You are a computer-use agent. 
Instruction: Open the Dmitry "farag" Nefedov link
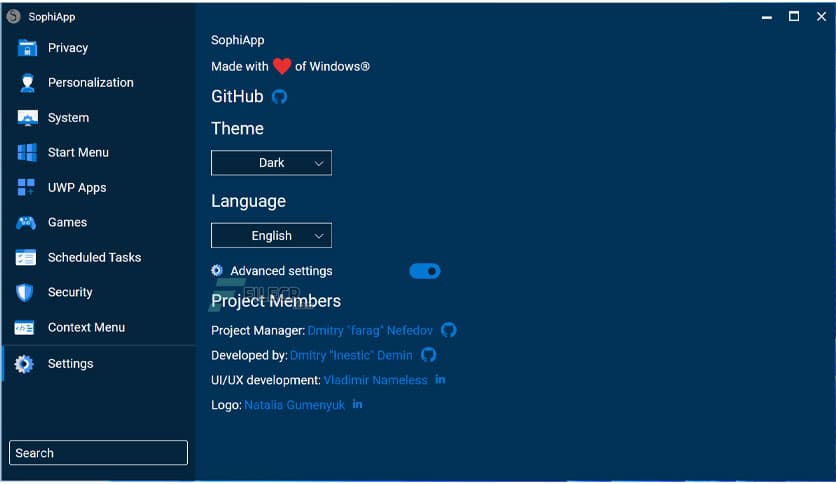pos(370,330)
